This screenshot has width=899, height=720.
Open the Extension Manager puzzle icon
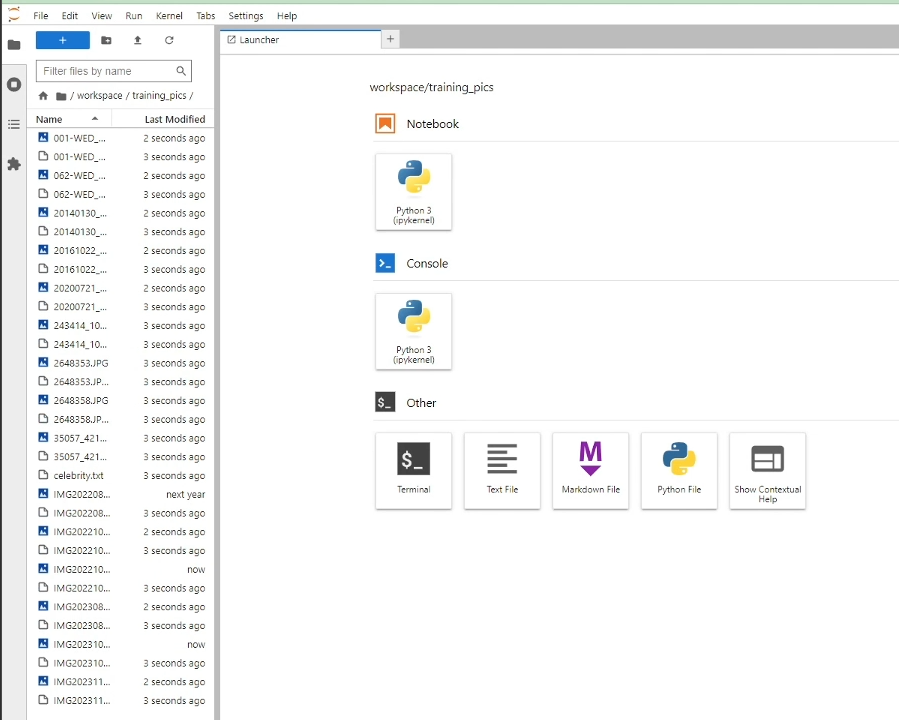(x=14, y=164)
